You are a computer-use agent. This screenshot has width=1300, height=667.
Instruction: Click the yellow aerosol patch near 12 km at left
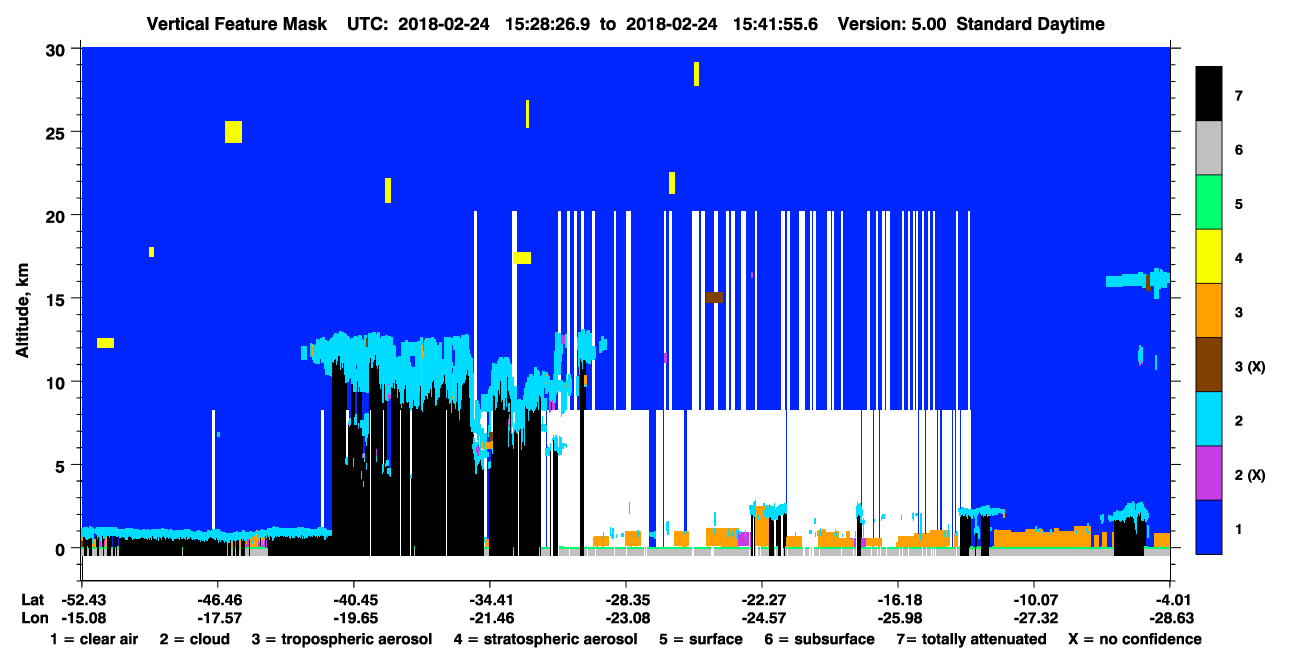point(105,343)
